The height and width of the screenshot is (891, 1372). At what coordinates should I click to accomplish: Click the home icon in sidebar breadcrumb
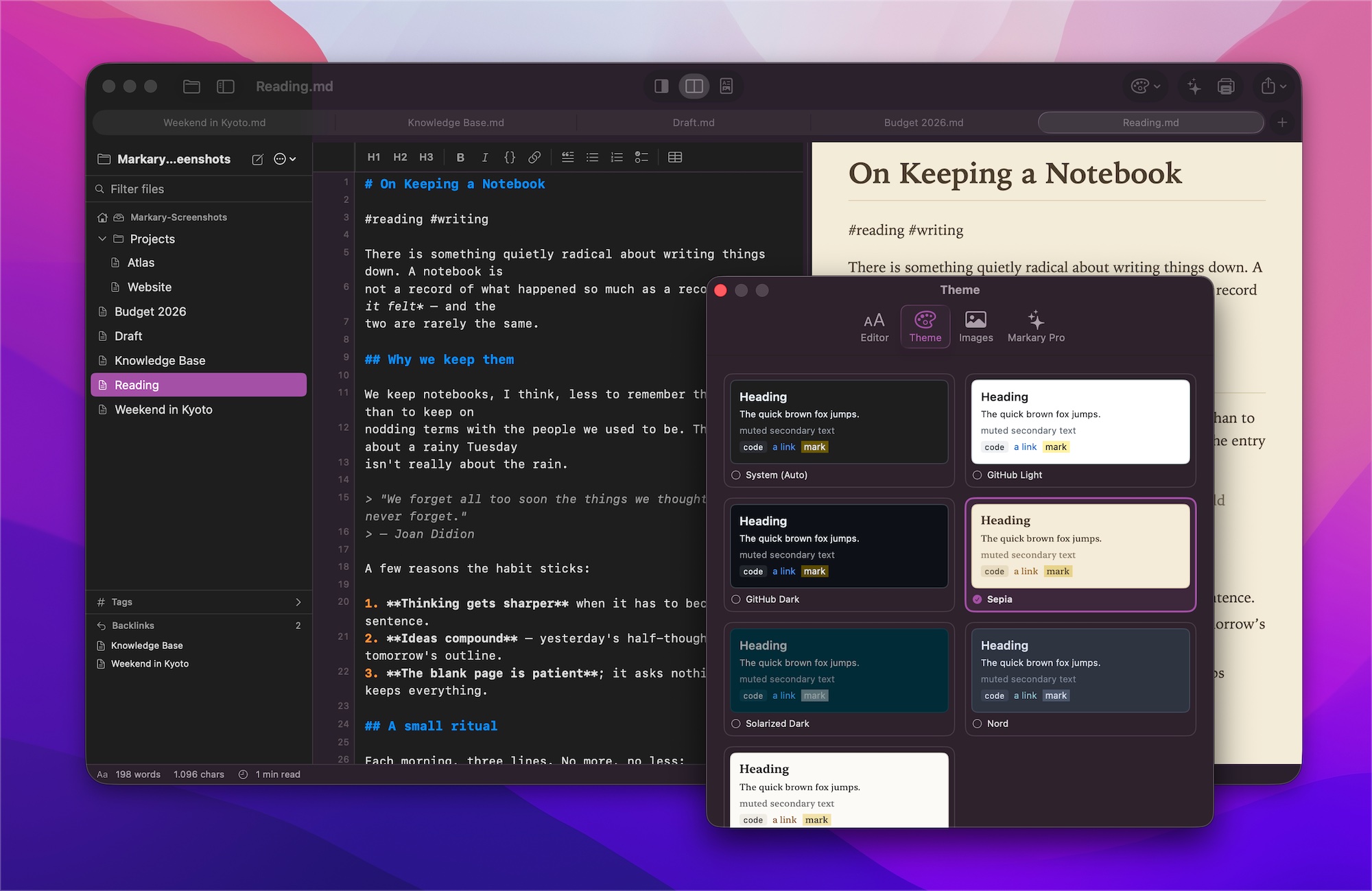(x=102, y=217)
